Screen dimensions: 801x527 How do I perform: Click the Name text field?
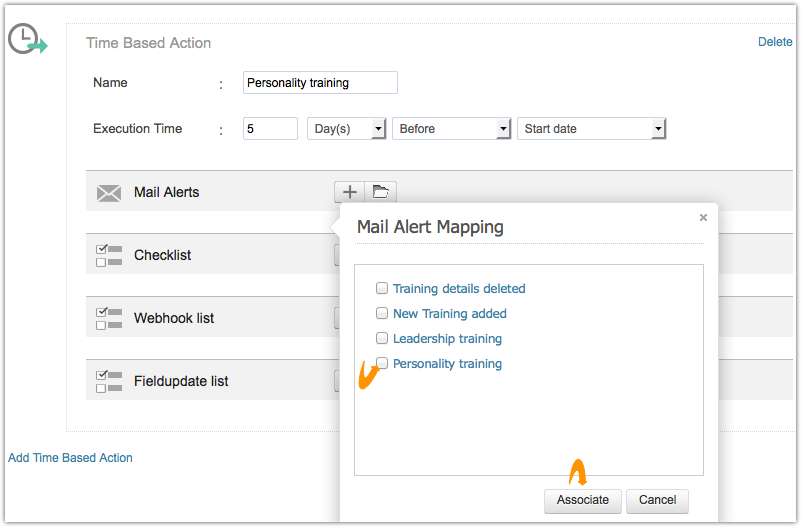click(x=320, y=83)
